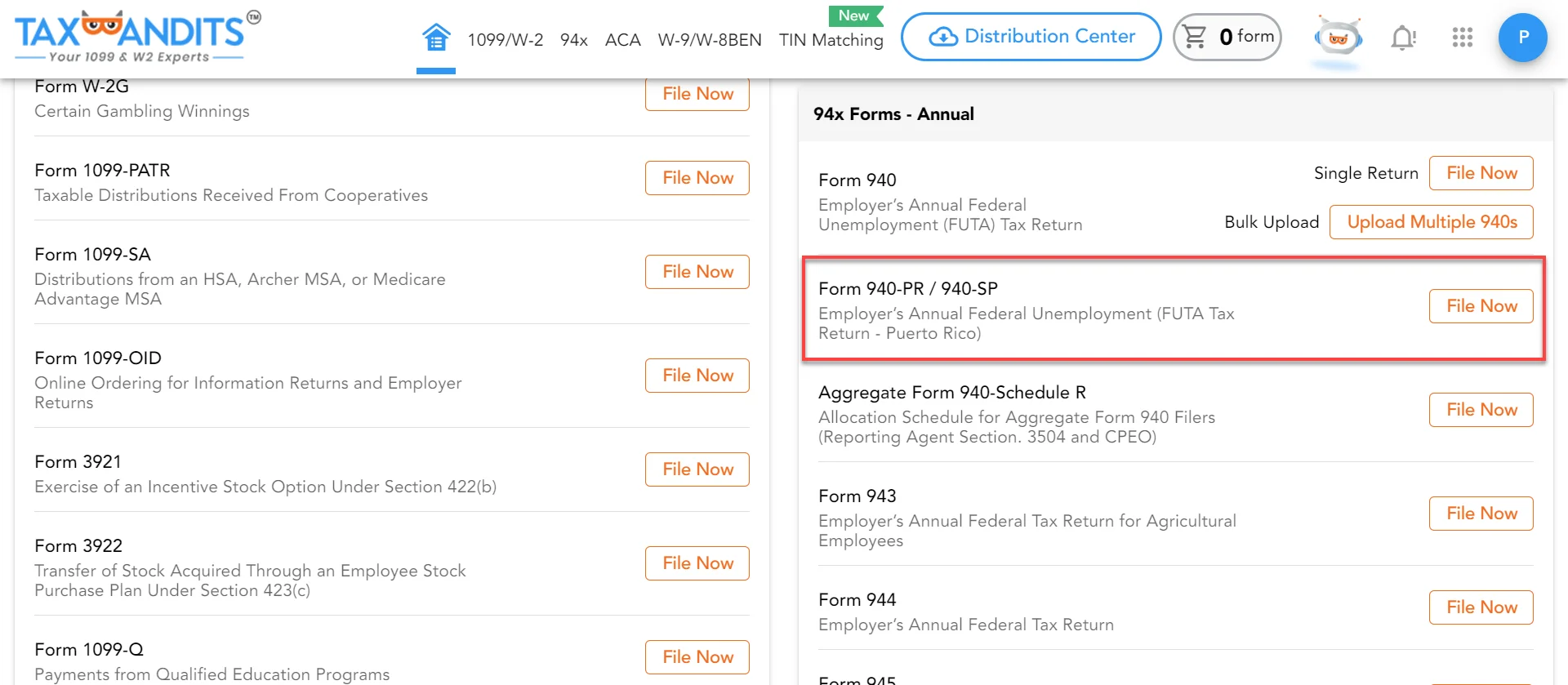File Now for Form 1099-SA
Image resolution: width=1568 pixels, height=685 pixels.
coord(697,272)
